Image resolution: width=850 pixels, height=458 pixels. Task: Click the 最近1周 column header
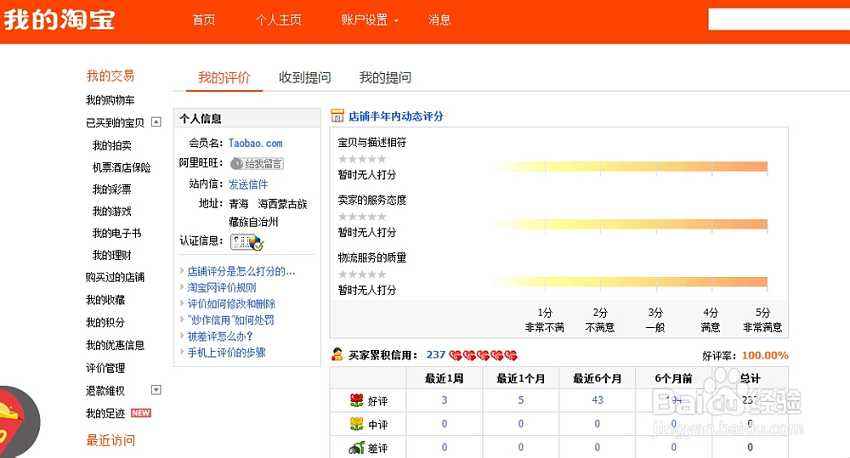444,378
